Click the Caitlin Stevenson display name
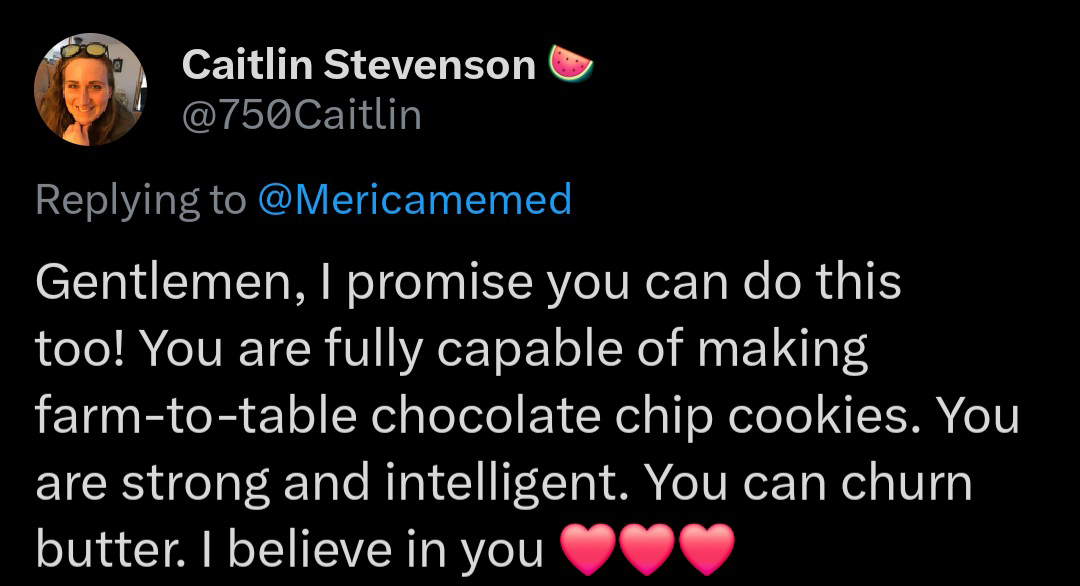The width and height of the screenshot is (1080, 586). click(x=359, y=66)
